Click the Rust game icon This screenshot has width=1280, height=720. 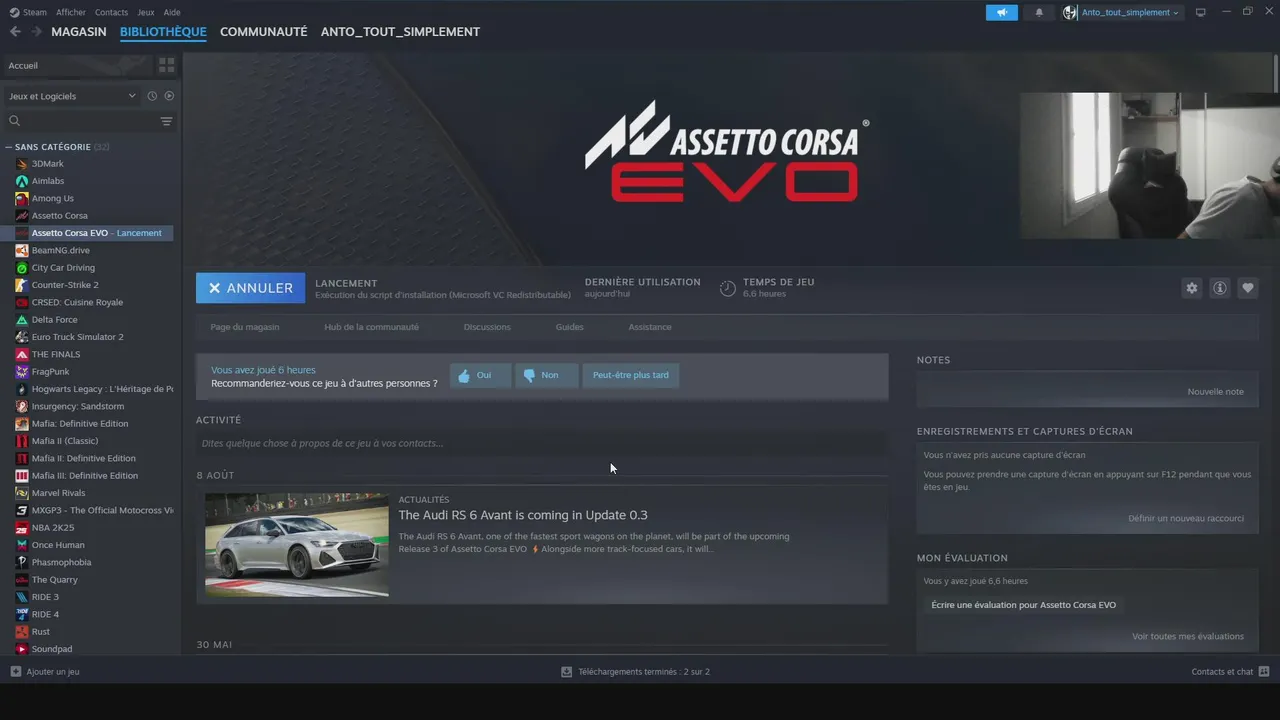tap(22, 632)
